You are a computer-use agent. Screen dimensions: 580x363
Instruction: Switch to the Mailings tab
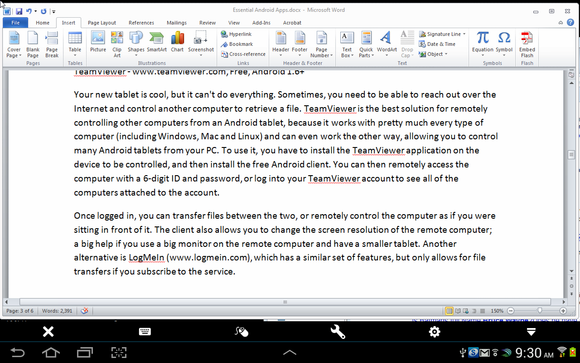[176, 23]
